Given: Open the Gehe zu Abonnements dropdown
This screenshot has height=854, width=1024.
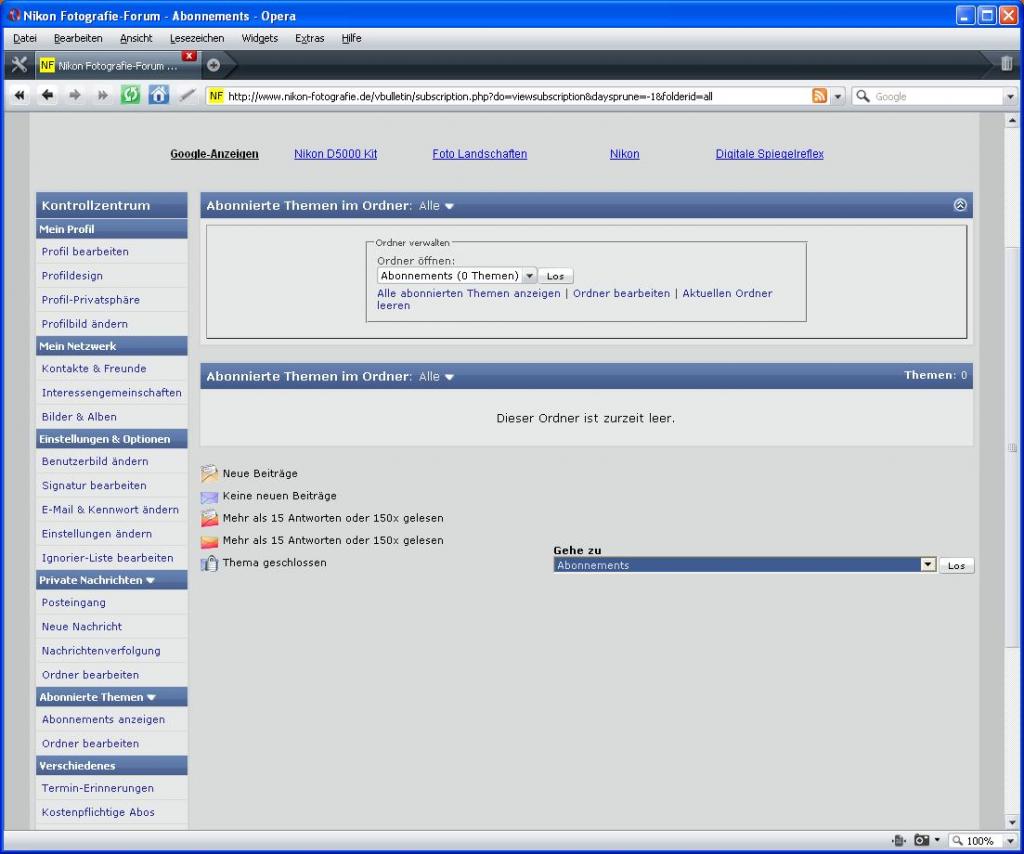Looking at the screenshot, I should (x=744, y=565).
